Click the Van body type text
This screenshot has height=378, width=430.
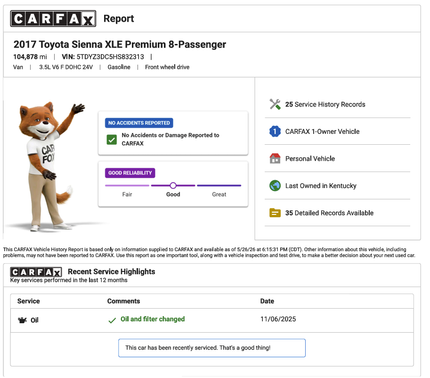point(18,67)
